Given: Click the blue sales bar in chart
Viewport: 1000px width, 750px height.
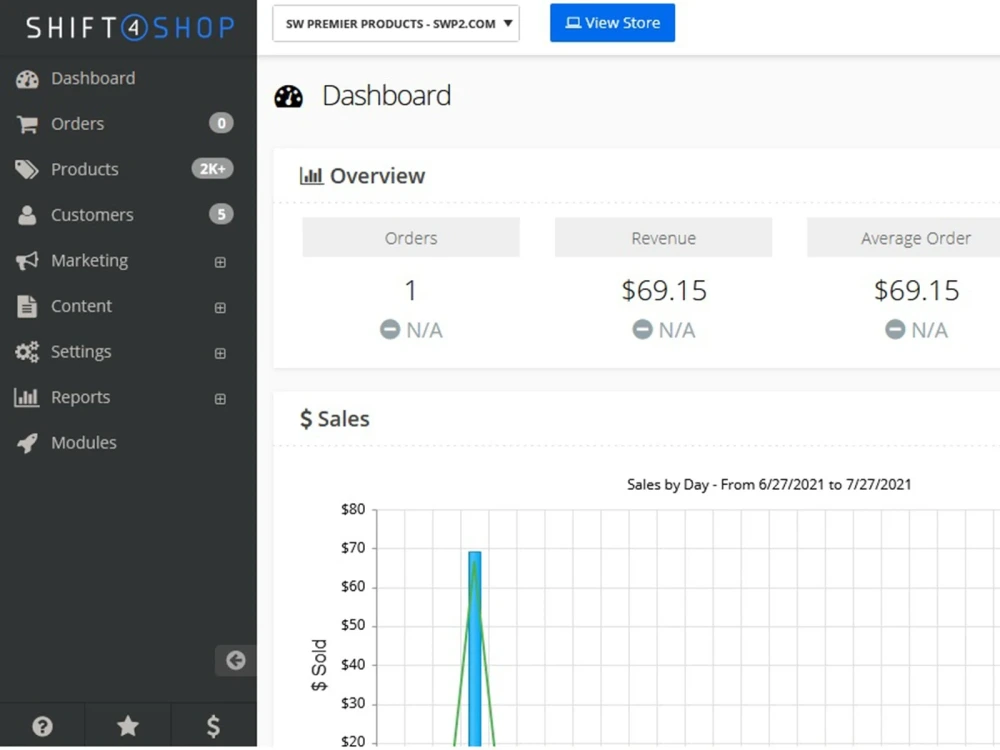Looking at the screenshot, I should 474,648.
